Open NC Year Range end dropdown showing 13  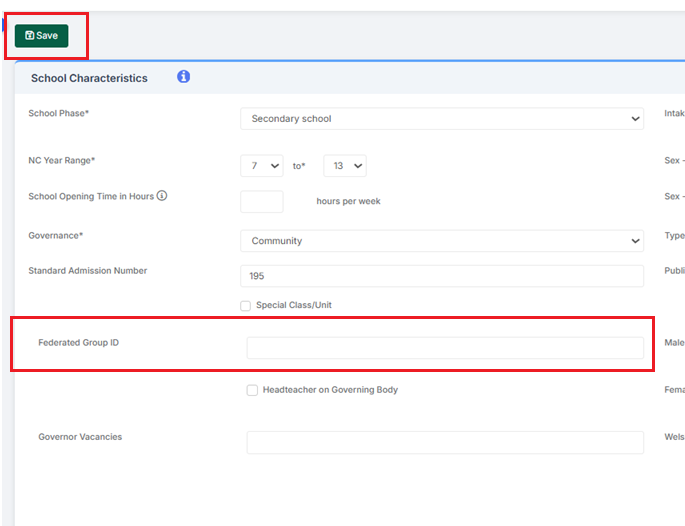[345, 166]
